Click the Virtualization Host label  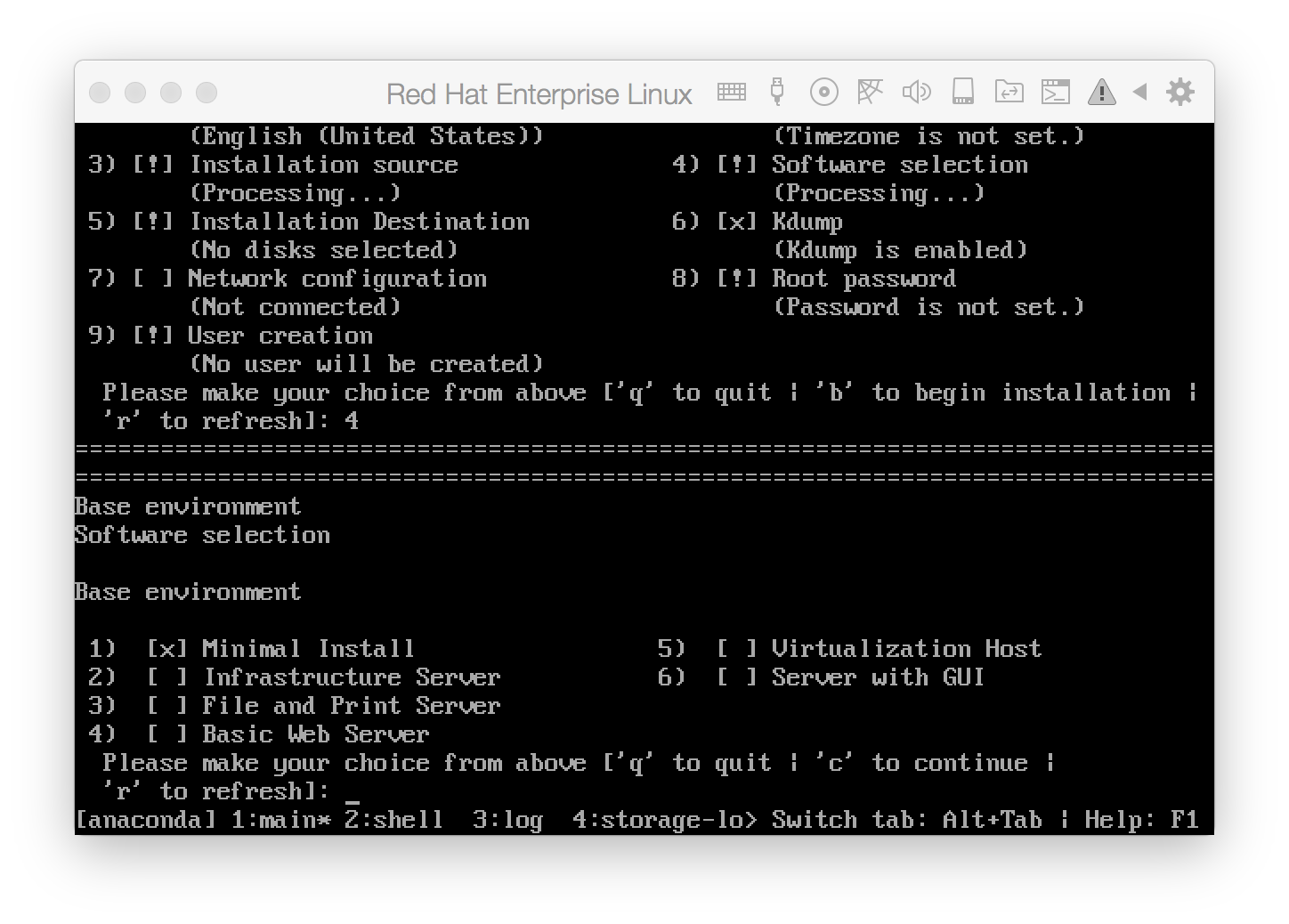point(906,649)
